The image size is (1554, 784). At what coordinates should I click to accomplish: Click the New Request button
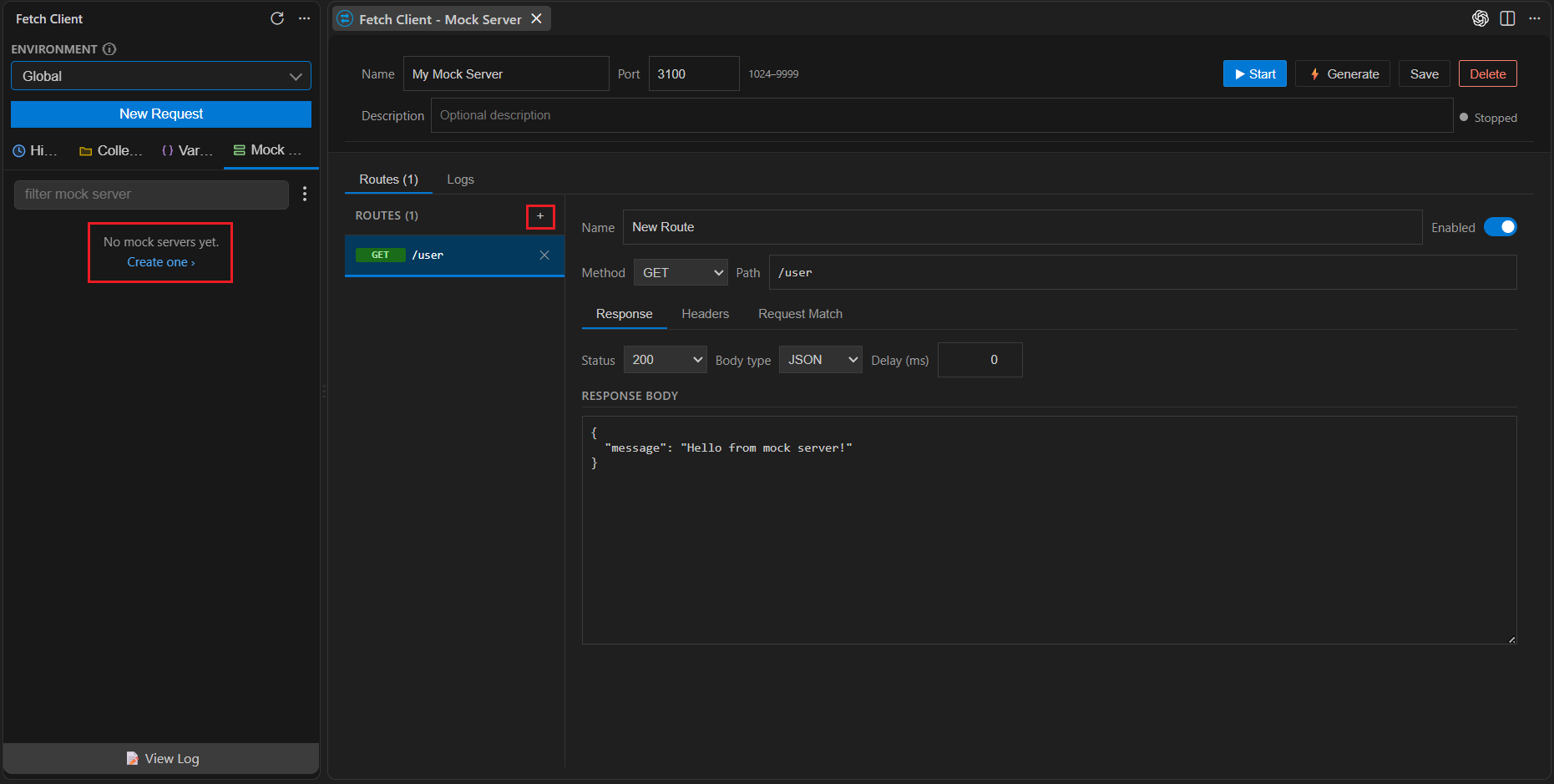(x=161, y=114)
